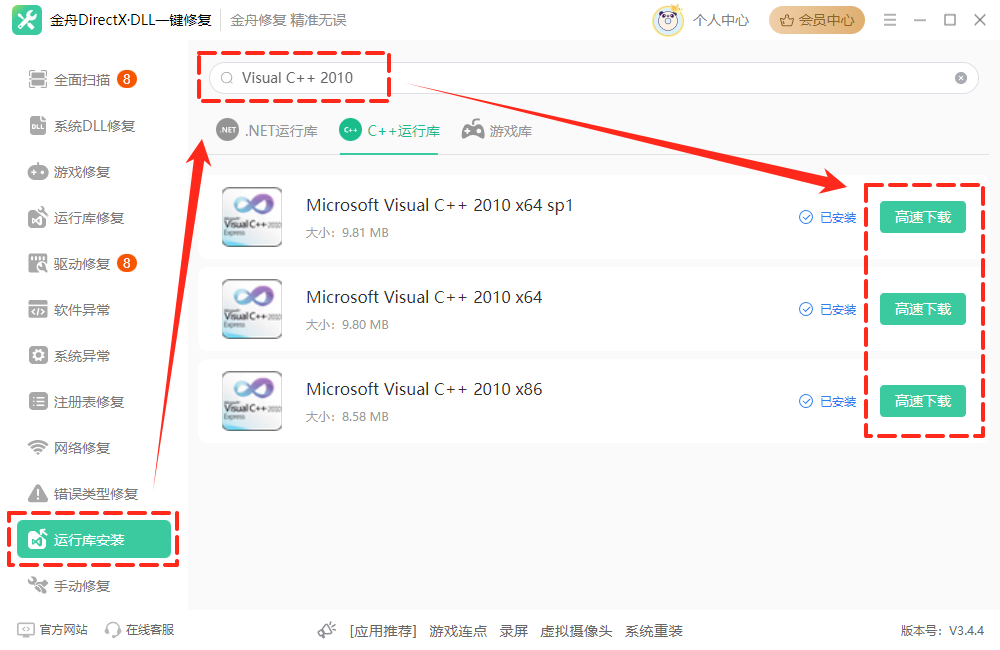
Task: Switch to the .NET运行库 tab
Action: (x=267, y=131)
